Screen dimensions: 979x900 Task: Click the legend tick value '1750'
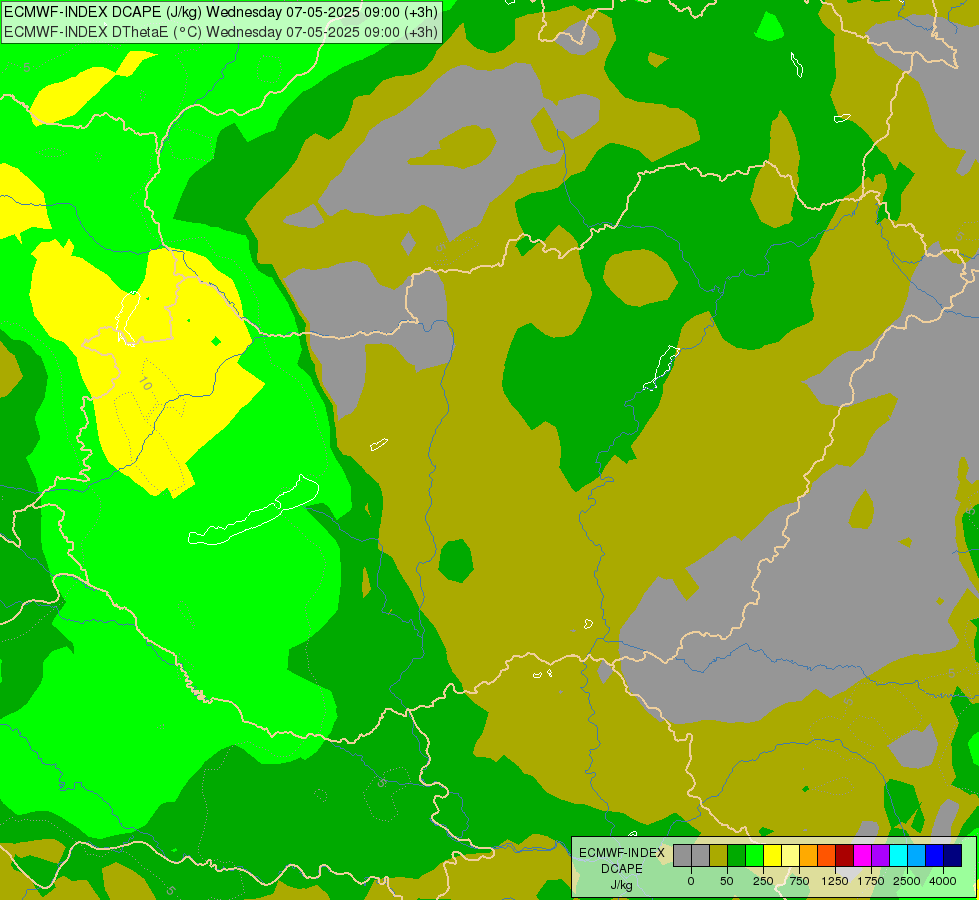click(x=871, y=881)
